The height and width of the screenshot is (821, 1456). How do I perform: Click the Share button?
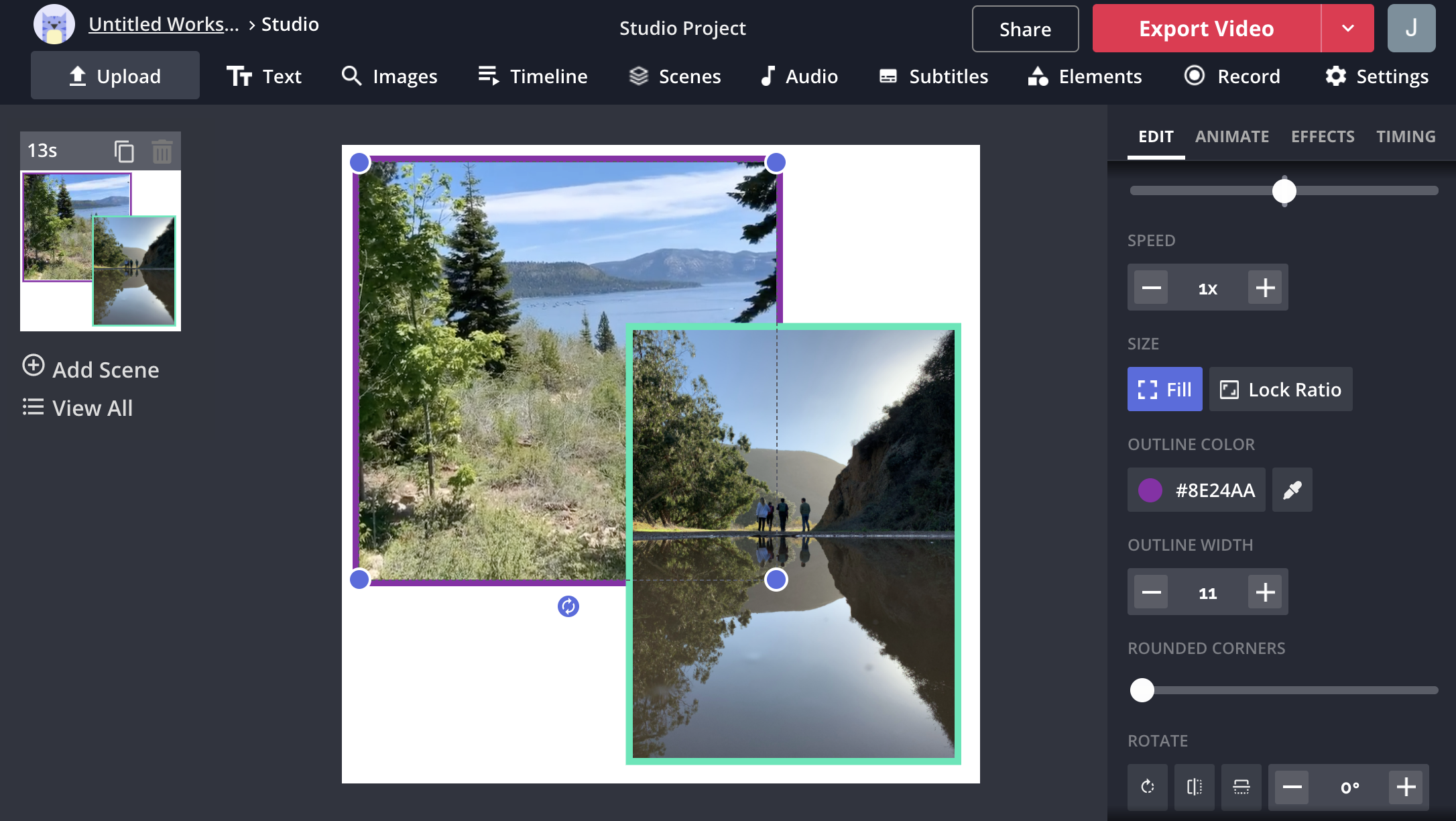tap(1025, 29)
